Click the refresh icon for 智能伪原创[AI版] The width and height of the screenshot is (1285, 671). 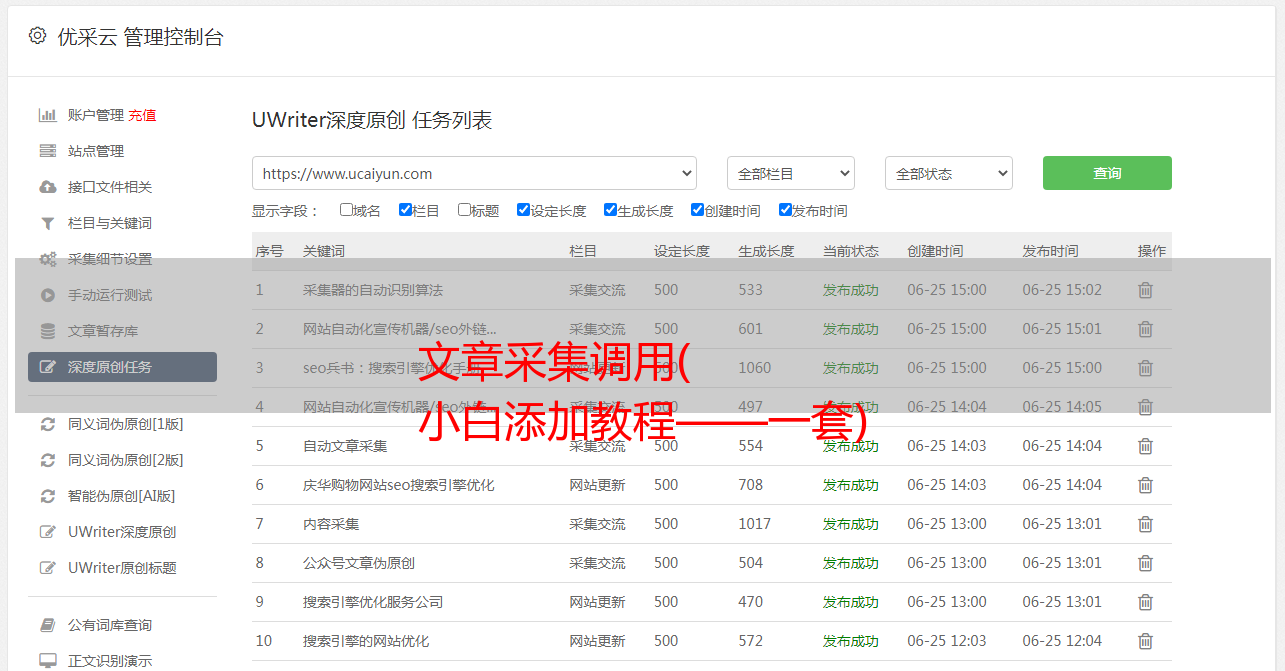[x=47, y=496]
